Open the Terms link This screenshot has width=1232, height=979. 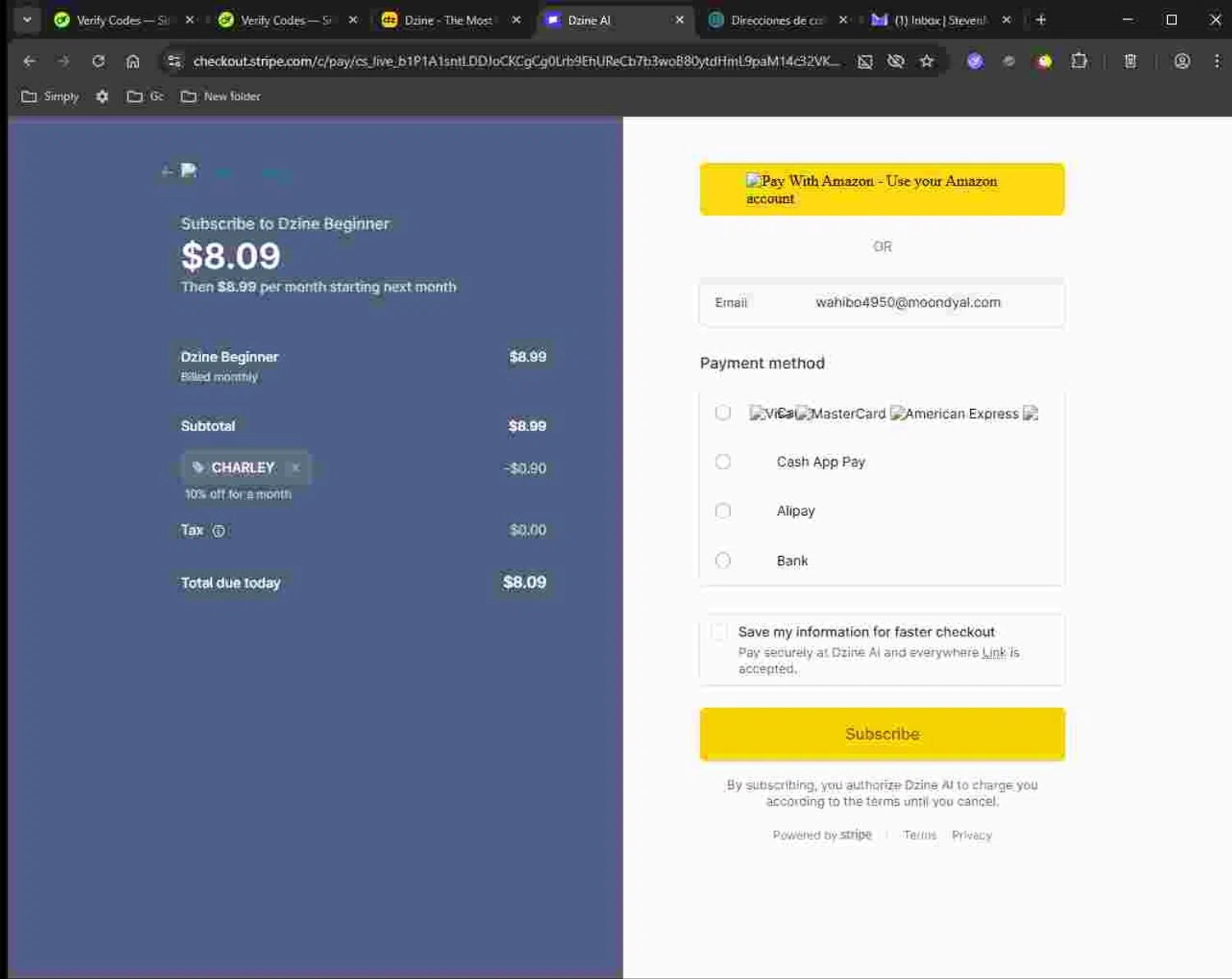(920, 834)
